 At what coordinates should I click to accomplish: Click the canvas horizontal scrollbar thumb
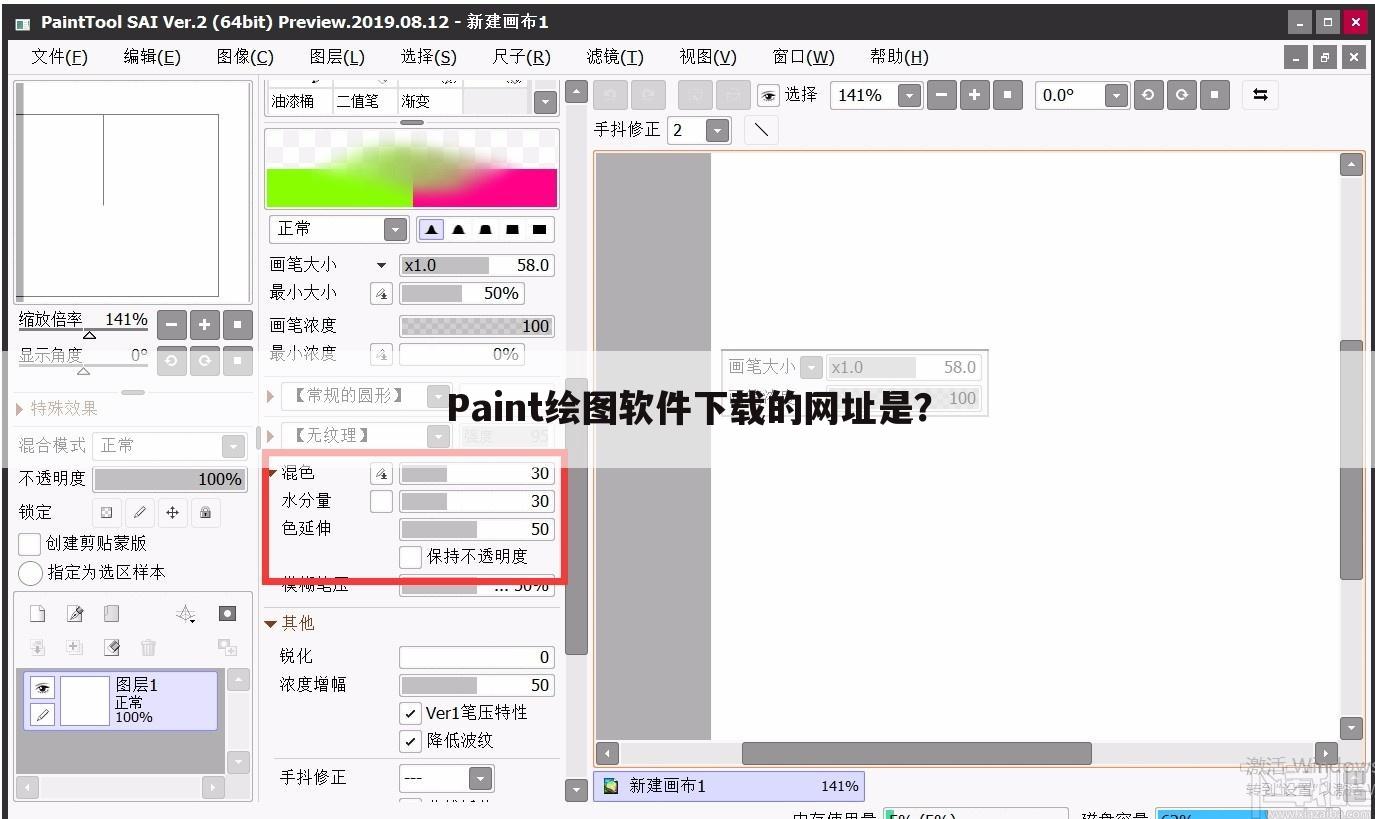pyautogui.click(x=916, y=753)
